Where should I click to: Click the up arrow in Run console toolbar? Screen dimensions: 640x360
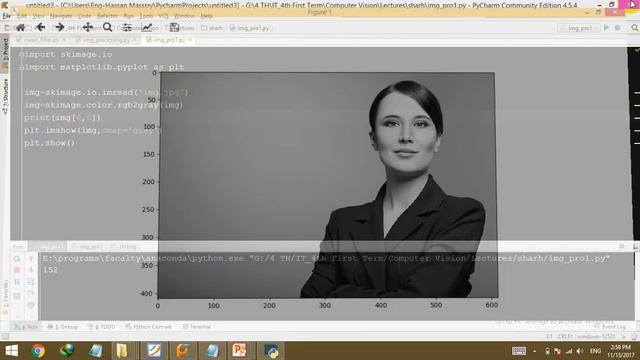tap(31, 259)
